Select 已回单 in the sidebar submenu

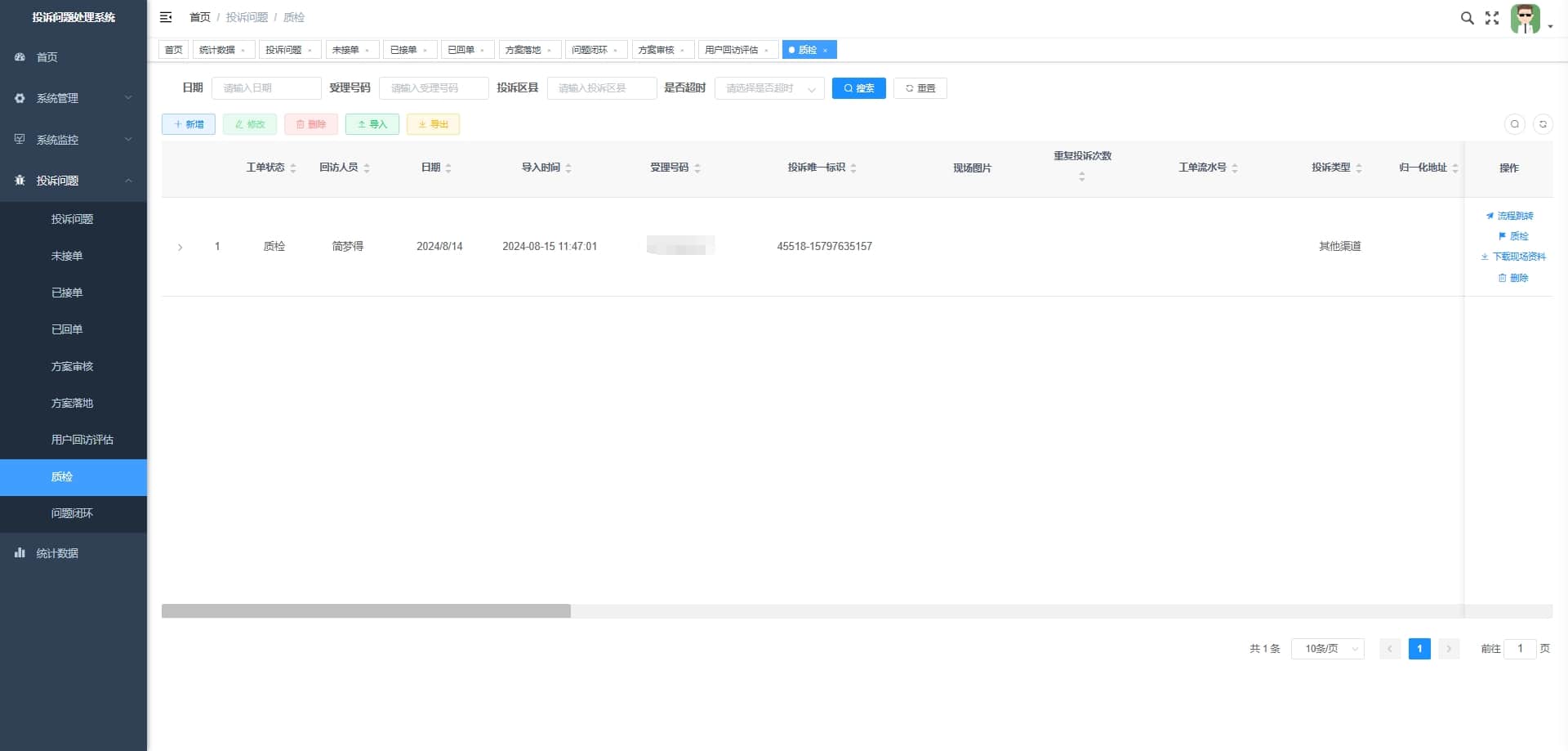(73, 329)
